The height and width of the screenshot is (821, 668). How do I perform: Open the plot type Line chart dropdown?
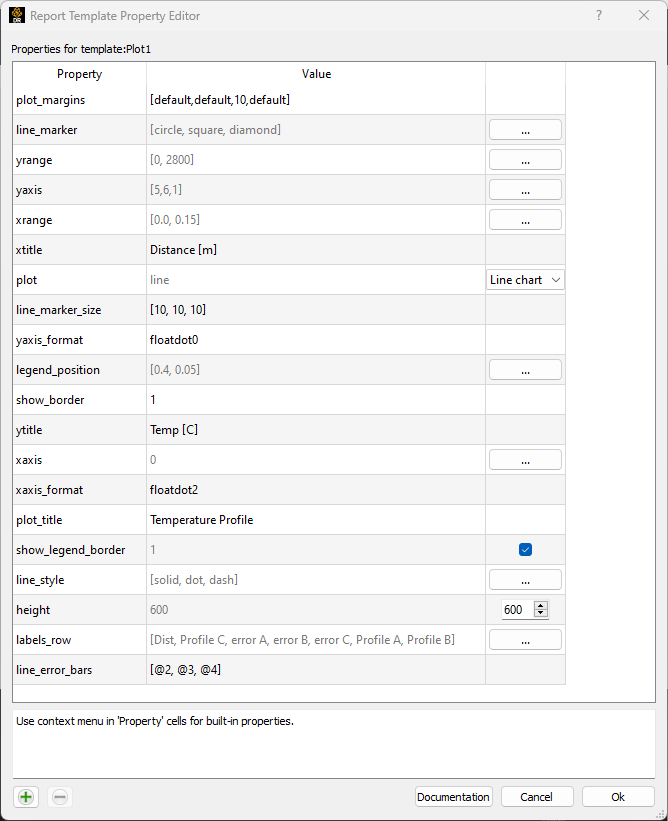point(525,280)
